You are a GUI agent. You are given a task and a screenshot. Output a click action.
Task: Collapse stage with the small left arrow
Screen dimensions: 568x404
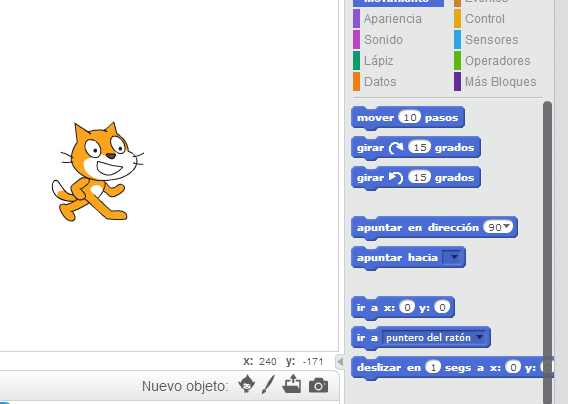pos(340,361)
